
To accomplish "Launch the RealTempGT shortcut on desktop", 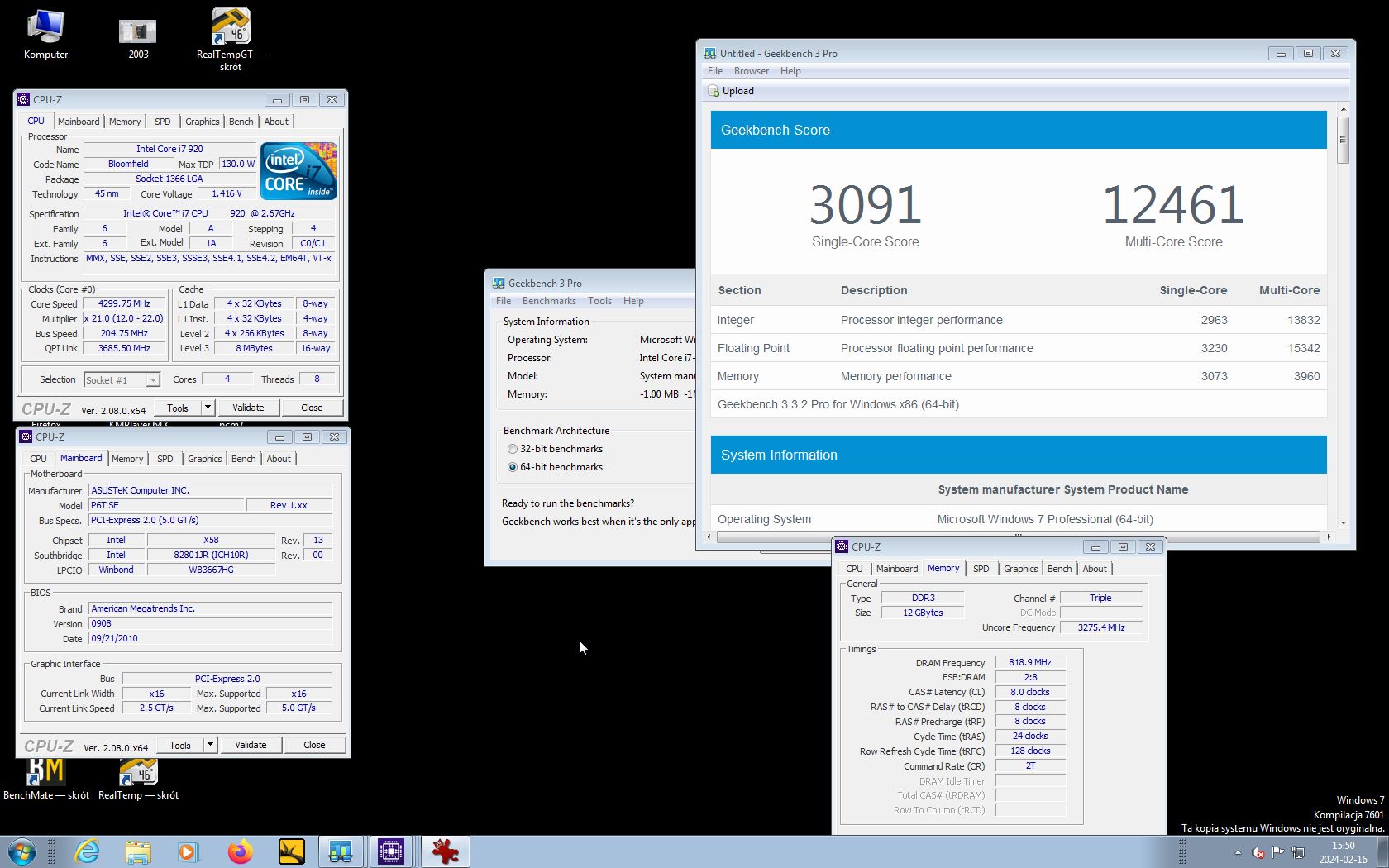I will point(231,39).
